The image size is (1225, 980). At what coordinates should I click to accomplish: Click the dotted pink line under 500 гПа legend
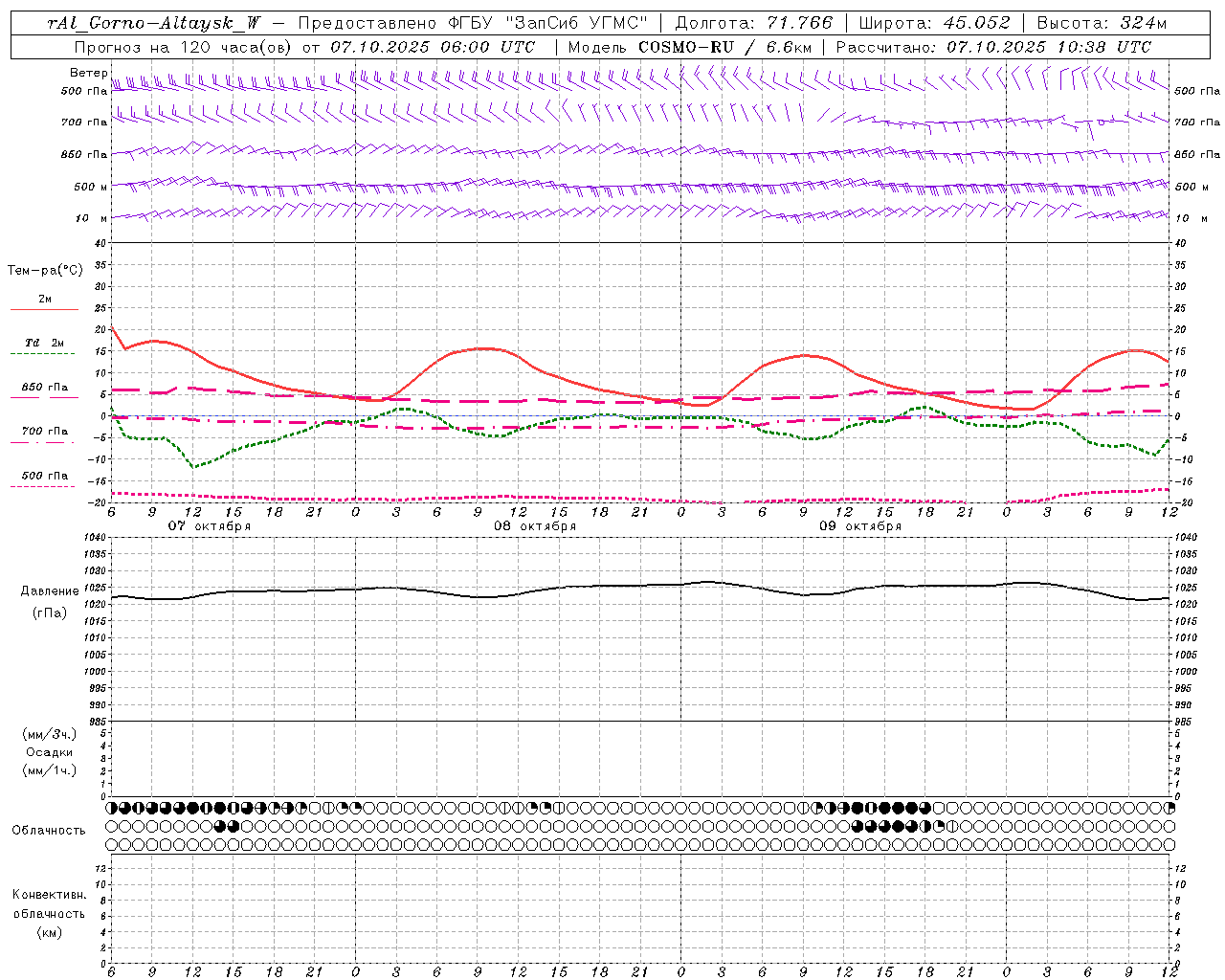pyautogui.click(x=43, y=487)
